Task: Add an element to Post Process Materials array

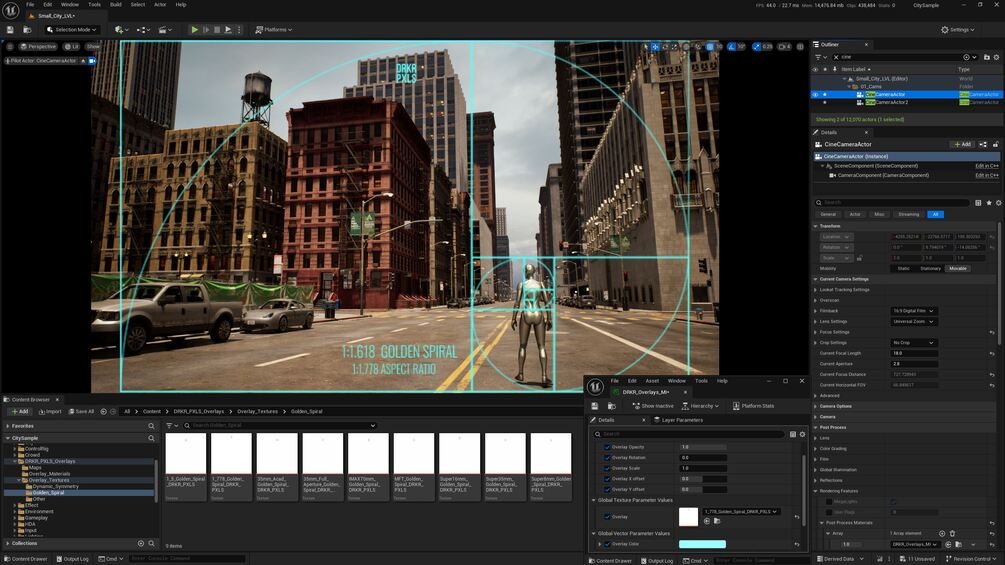Action: click(x=941, y=534)
